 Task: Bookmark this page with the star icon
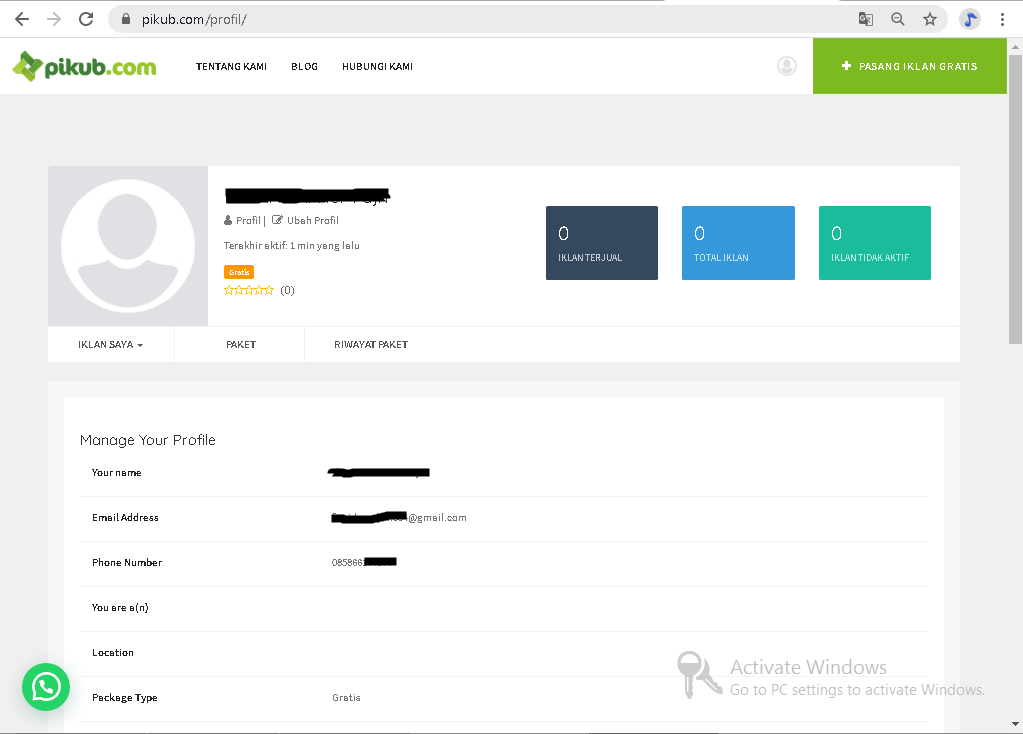(930, 19)
